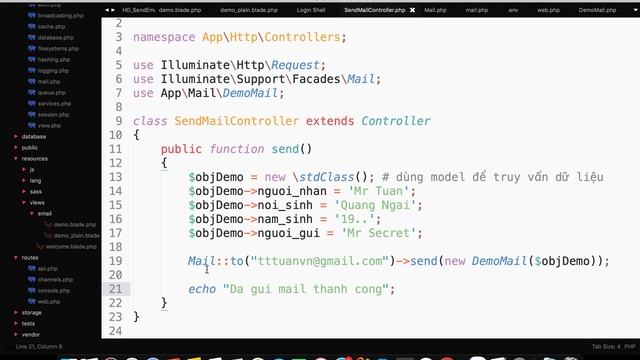Click the Line 21, Column 9 status text
The width and height of the screenshot is (640, 360).
click(x=39, y=347)
